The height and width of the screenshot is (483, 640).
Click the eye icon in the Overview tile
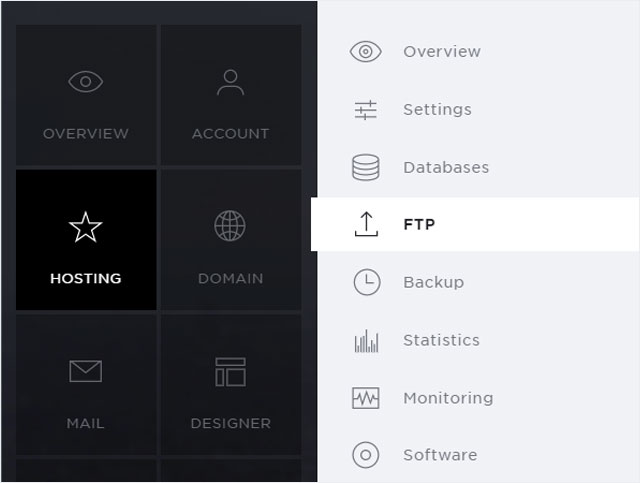coord(86,82)
